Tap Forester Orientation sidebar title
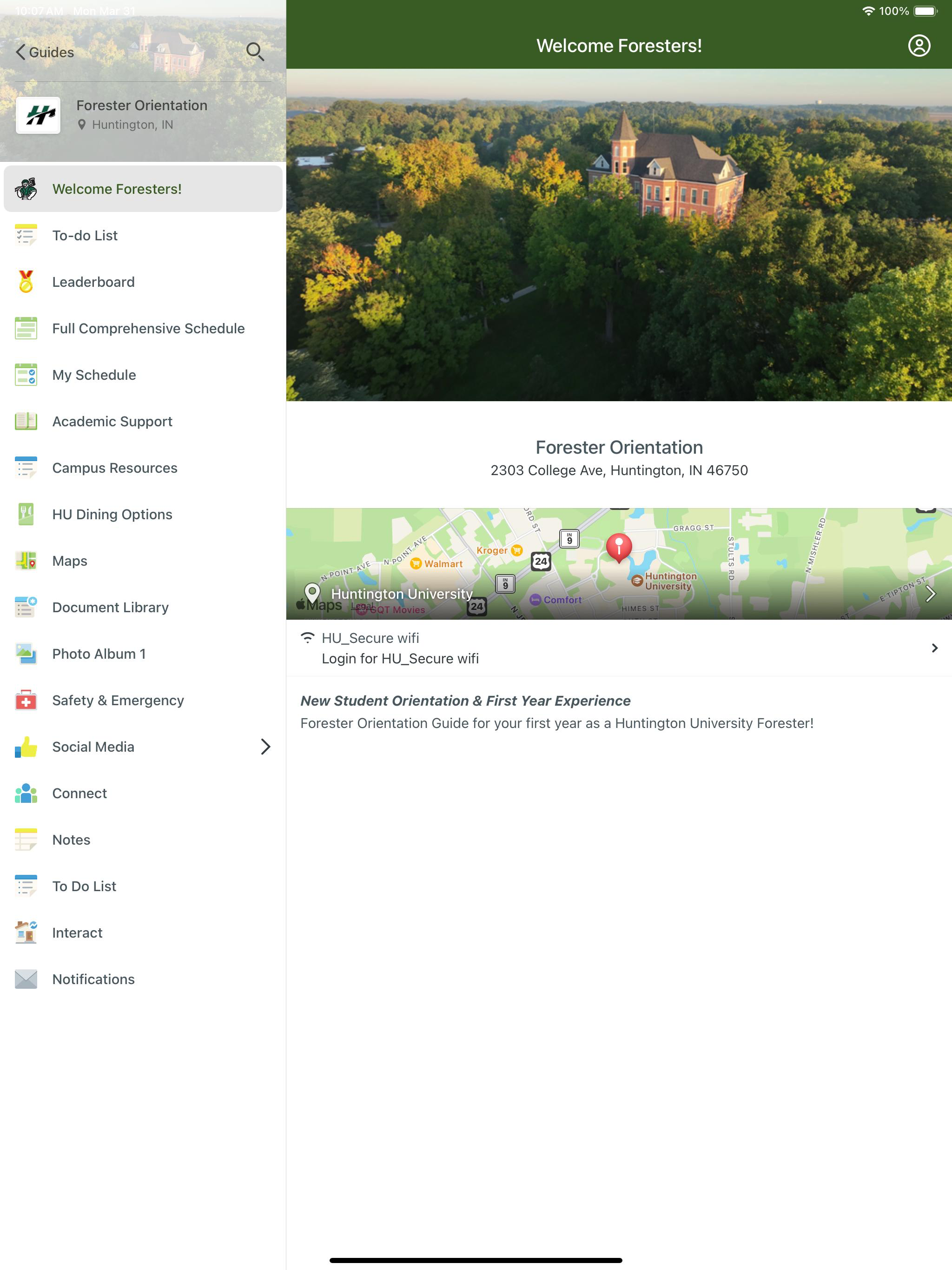This screenshot has width=952, height=1270. point(142,105)
